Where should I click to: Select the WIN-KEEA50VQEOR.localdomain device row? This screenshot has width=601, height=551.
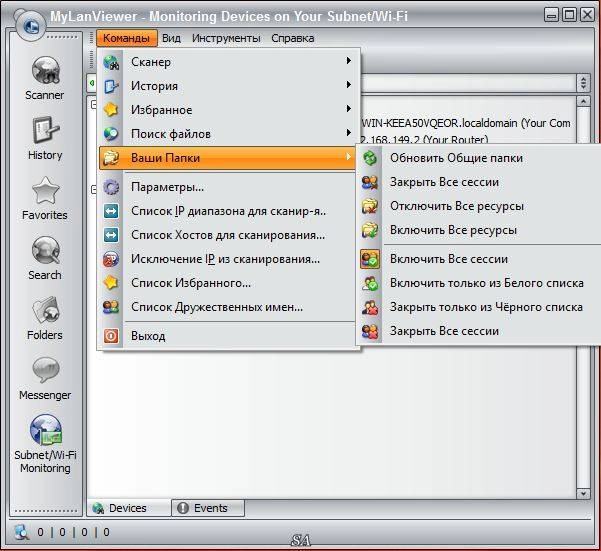coord(466,123)
